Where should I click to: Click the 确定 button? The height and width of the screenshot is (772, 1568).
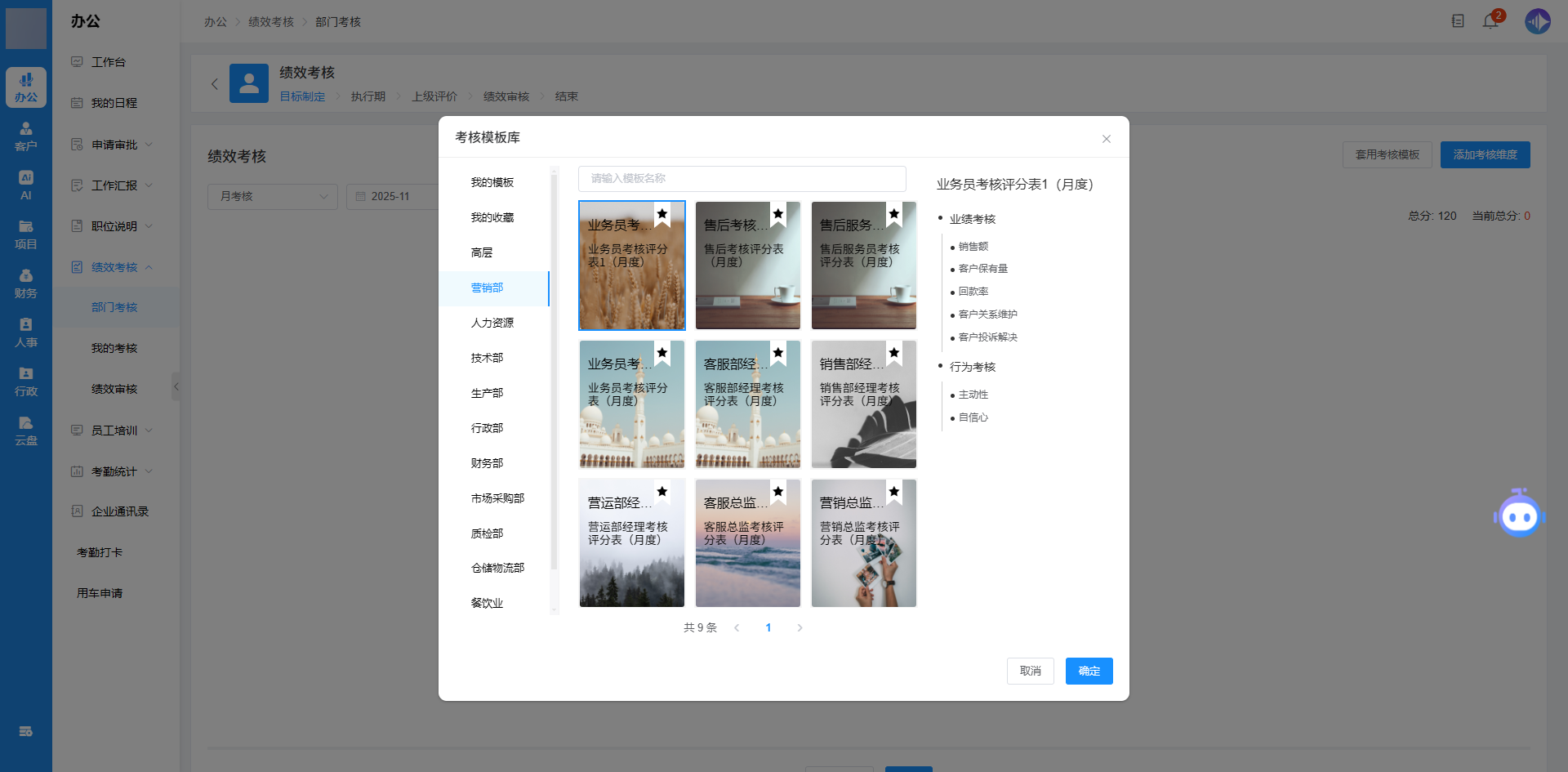1089,671
